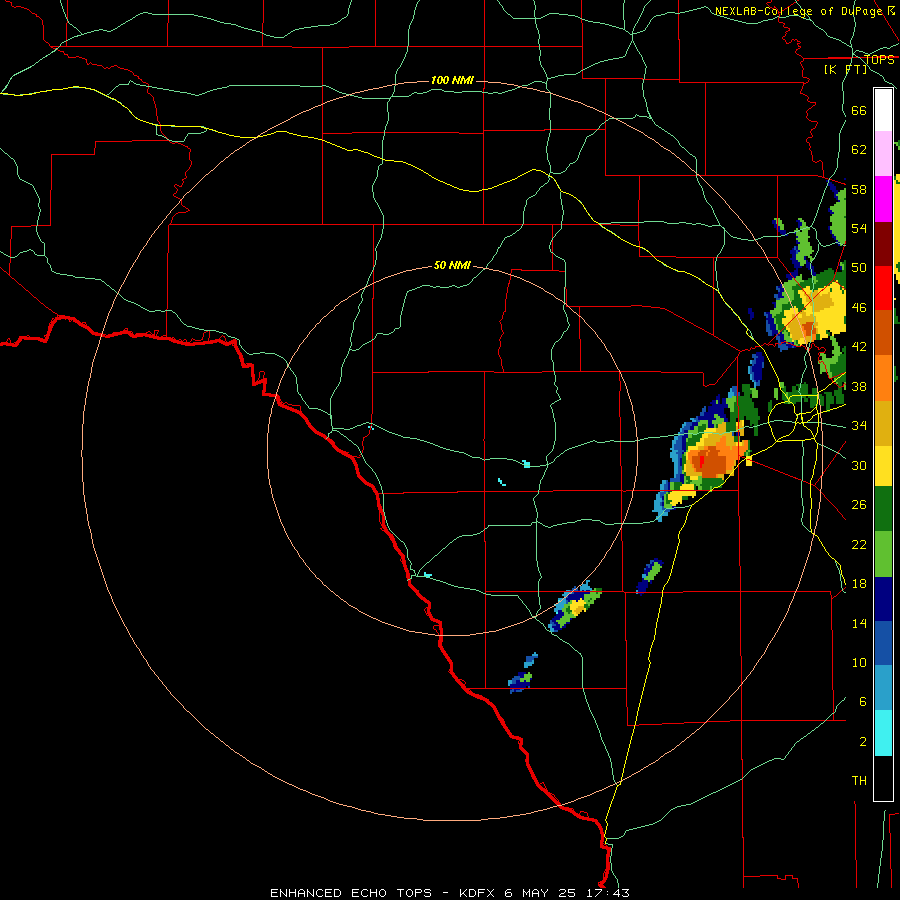This screenshot has height=900, width=900.
Task: Click the '46' legend value
Action: point(859,308)
